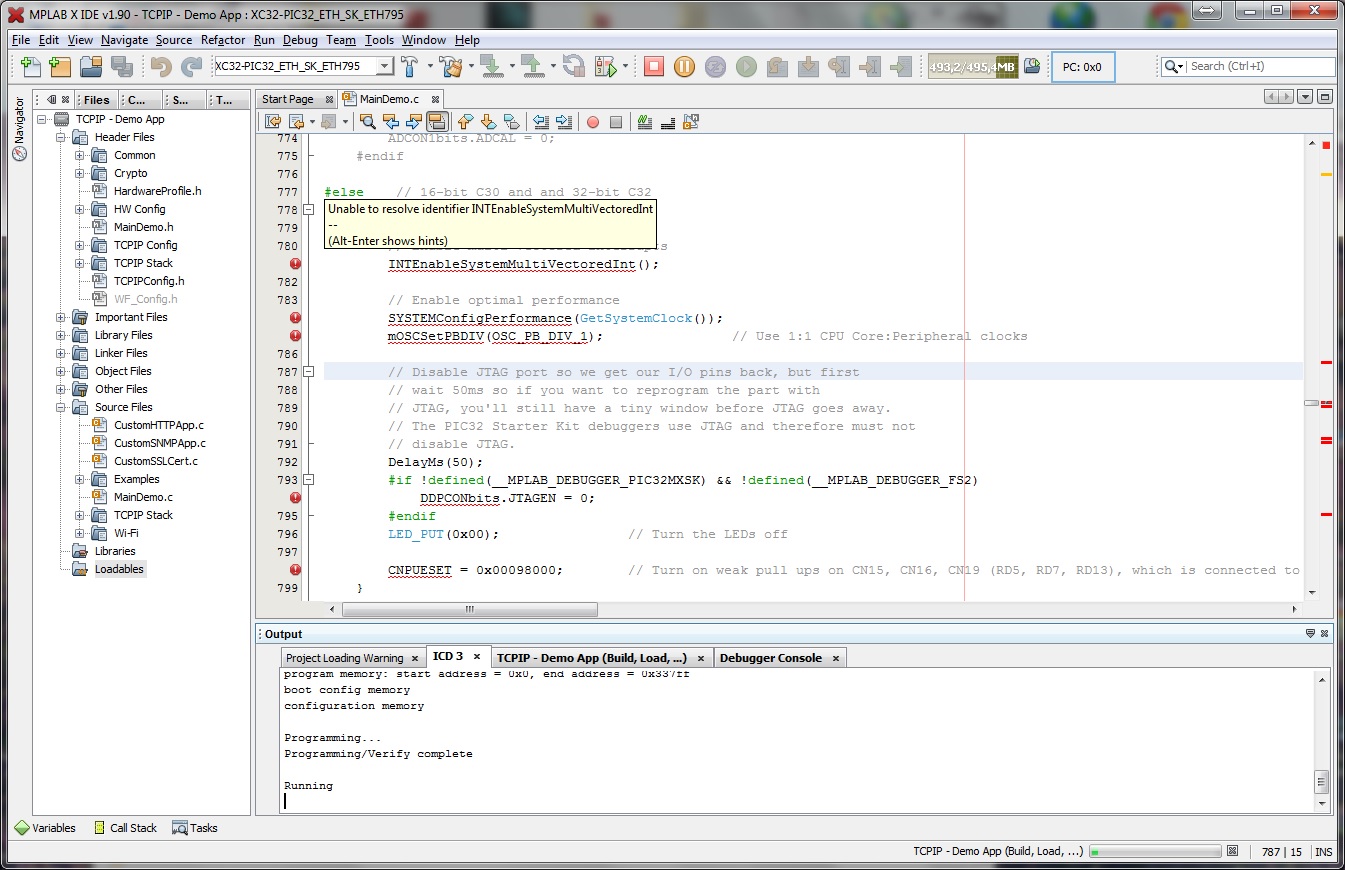1345x870 pixels.
Task: Expand the TCPIP Stack header folder
Action: (80, 263)
